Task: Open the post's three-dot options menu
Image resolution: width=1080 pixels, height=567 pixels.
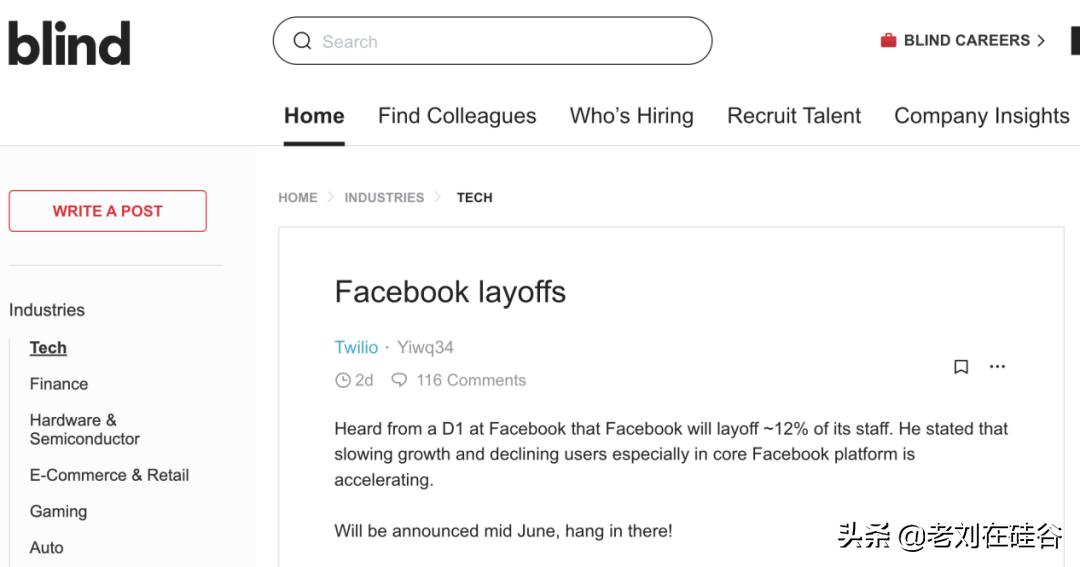Action: click(997, 366)
